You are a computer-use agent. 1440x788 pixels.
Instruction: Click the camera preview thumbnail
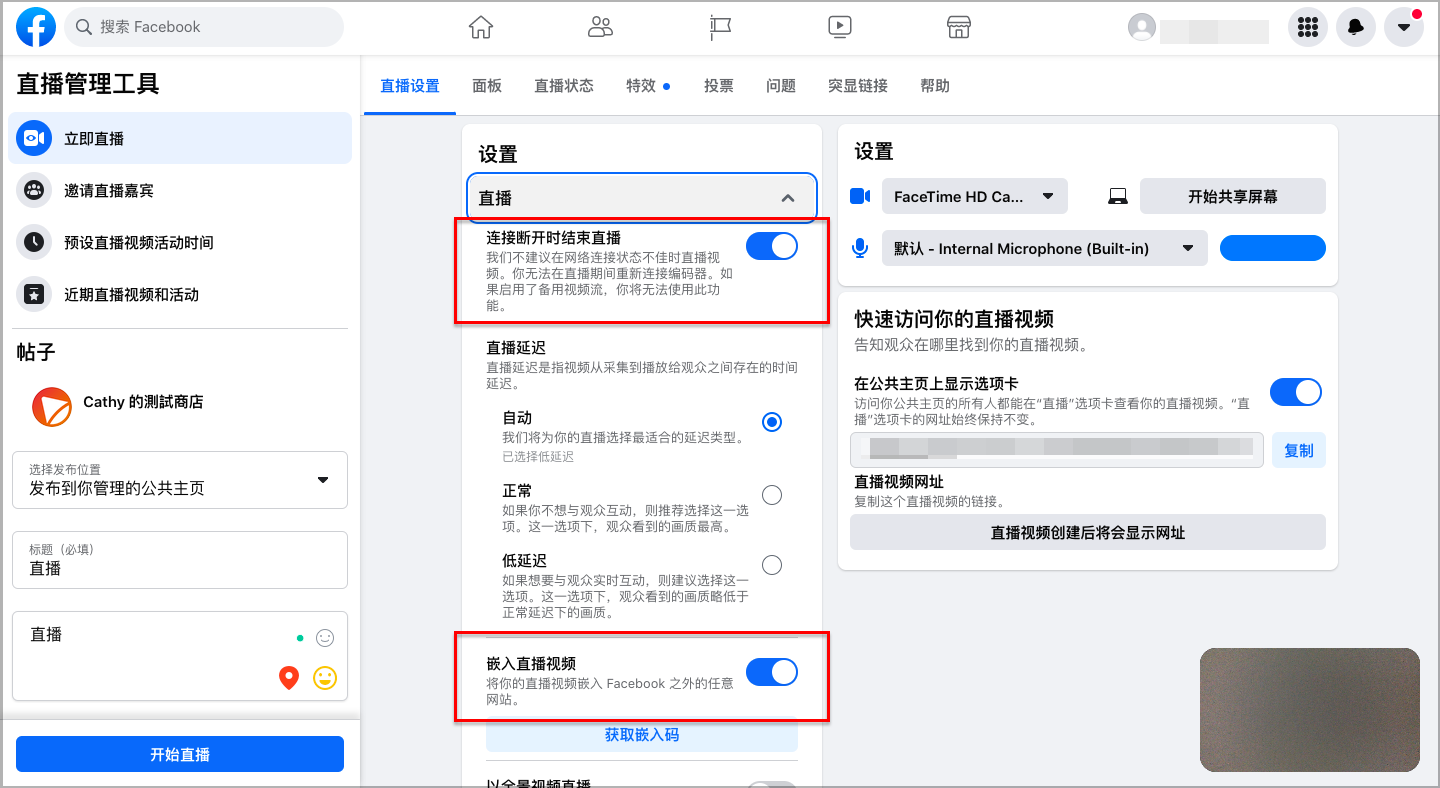(1310, 710)
